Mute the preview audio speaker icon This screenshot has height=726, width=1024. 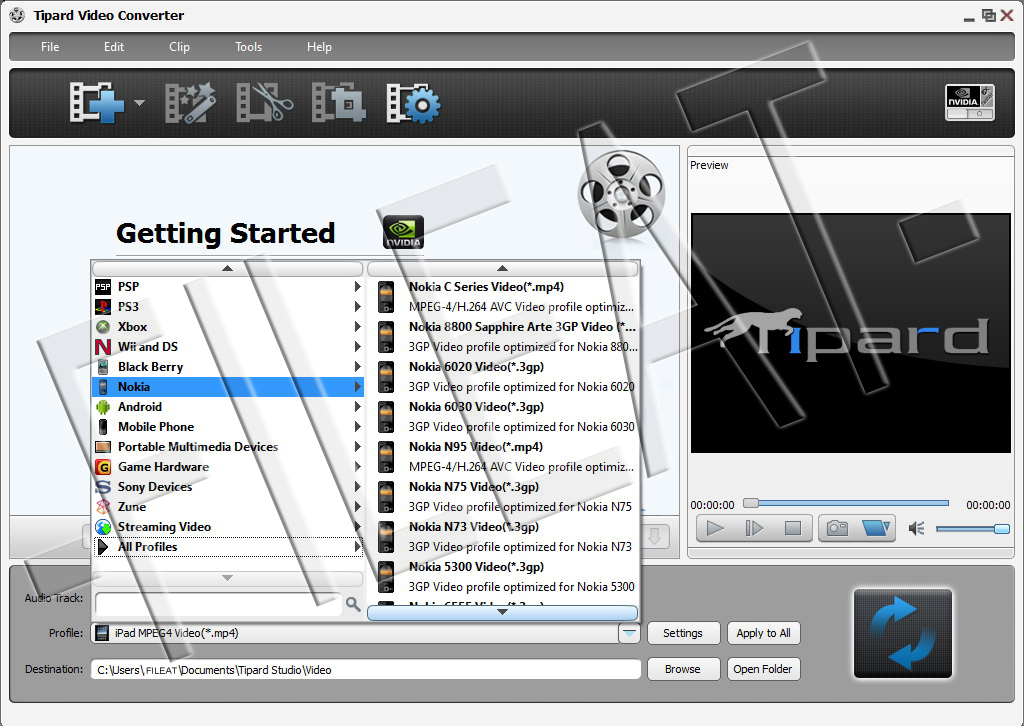click(x=916, y=528)
